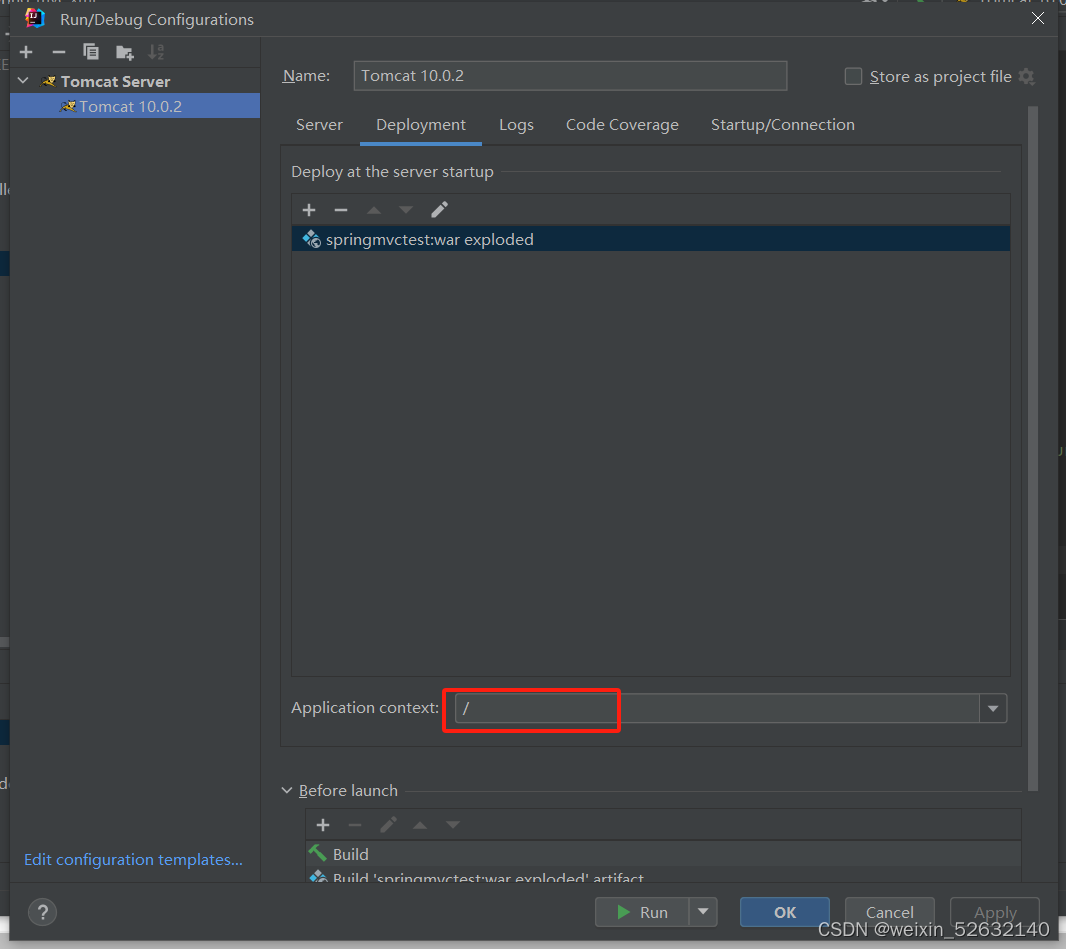The image size is (1066, 949).
Task: Click the Apply button
Action: [995, 912]
